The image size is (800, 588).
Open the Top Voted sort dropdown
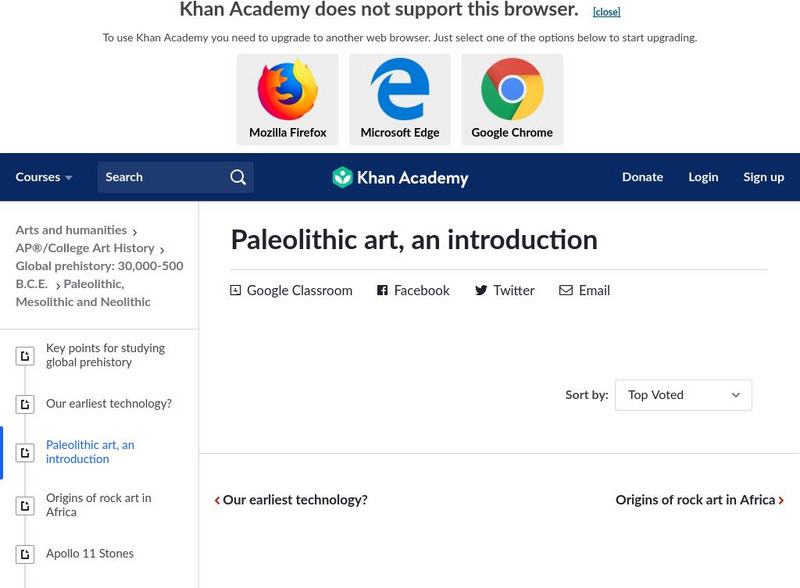(683, 395)
